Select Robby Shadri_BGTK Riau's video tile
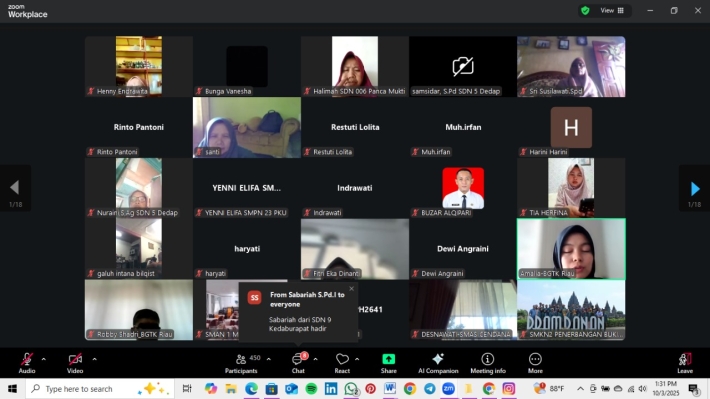The height and width of the screenshot is (399, 710). click(139, 310)
